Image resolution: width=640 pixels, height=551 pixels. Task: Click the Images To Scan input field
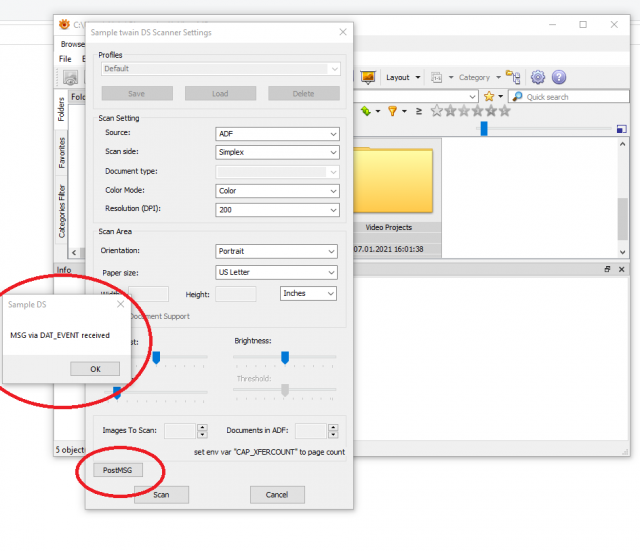pos(180,431)
